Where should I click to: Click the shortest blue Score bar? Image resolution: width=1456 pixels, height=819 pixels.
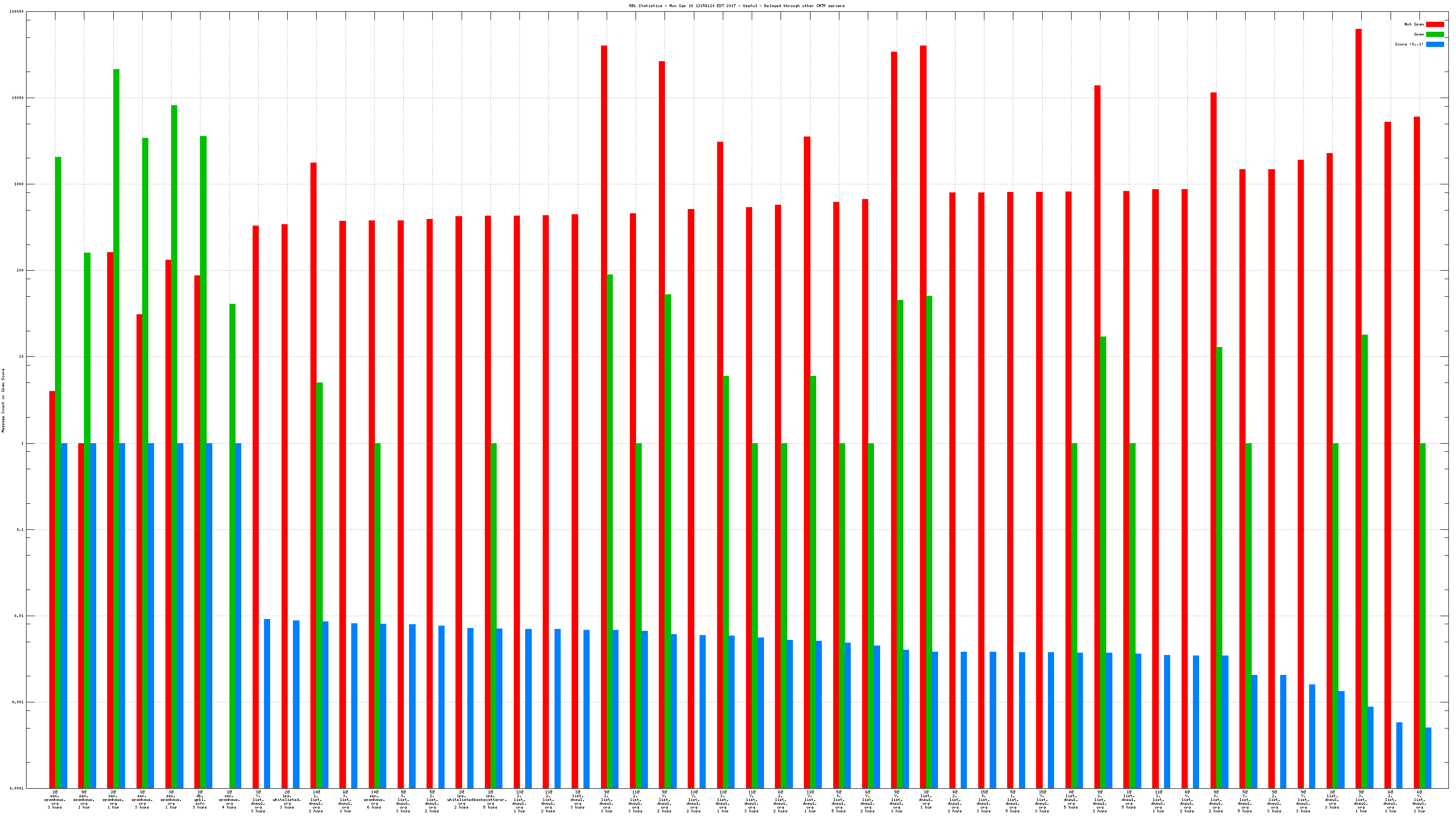tap(1429, 757)
